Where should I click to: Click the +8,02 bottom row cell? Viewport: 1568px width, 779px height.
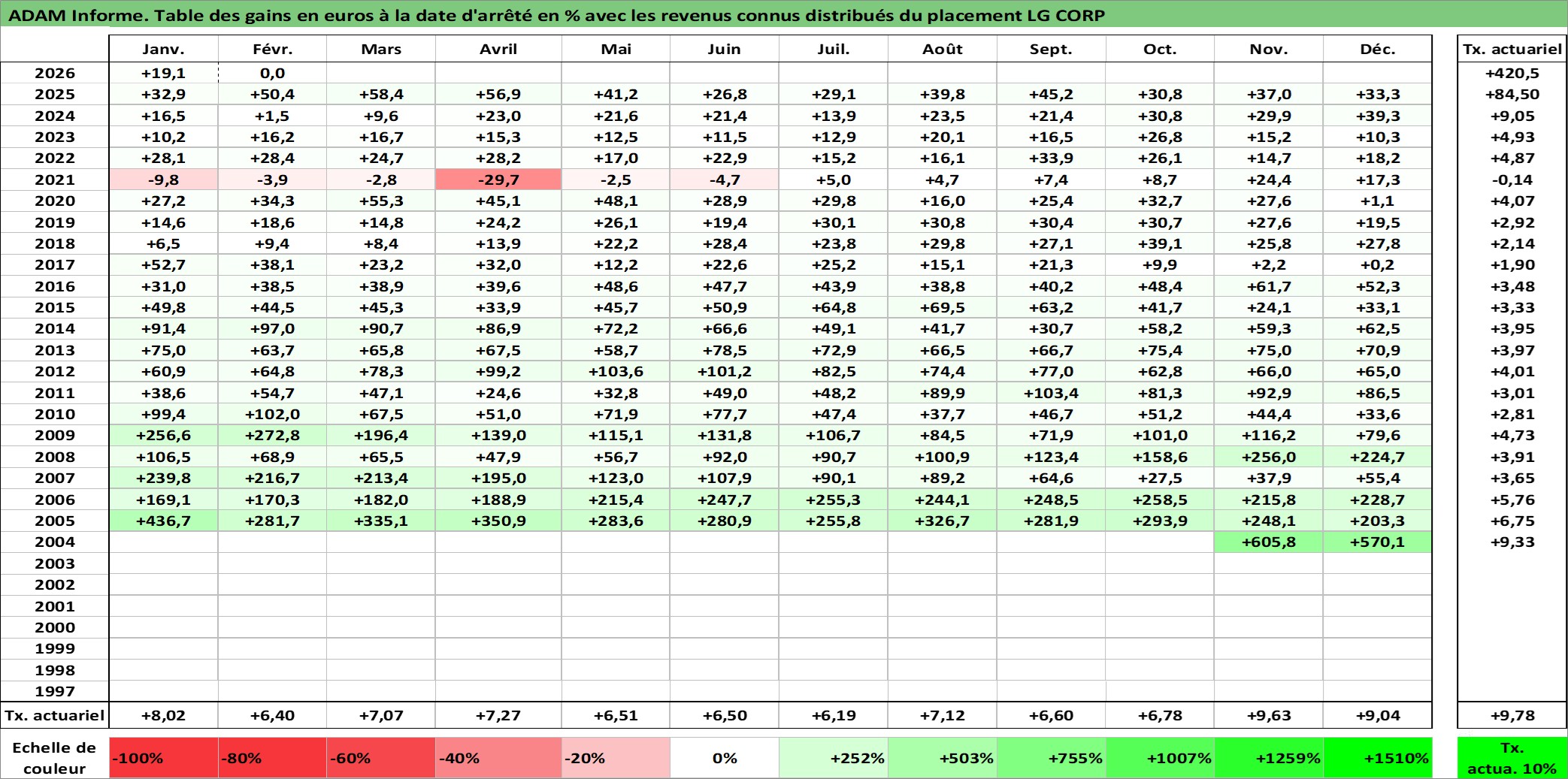[163, 715]
